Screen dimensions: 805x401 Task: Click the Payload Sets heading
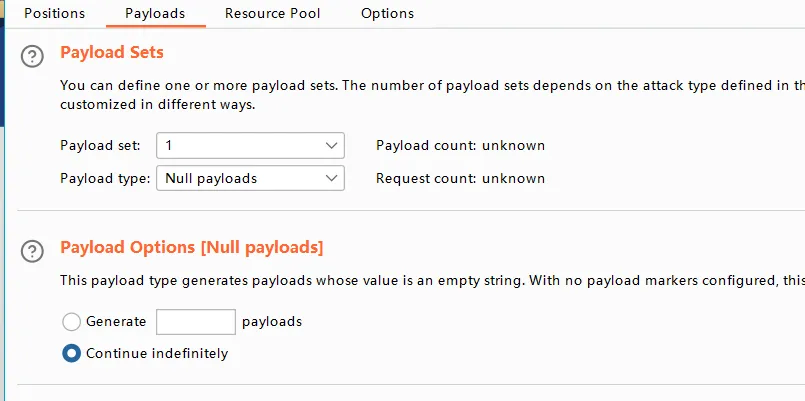pos(112,52)
